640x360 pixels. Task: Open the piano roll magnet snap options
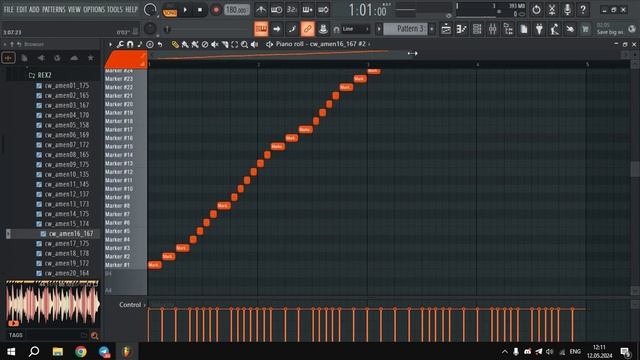130,44
